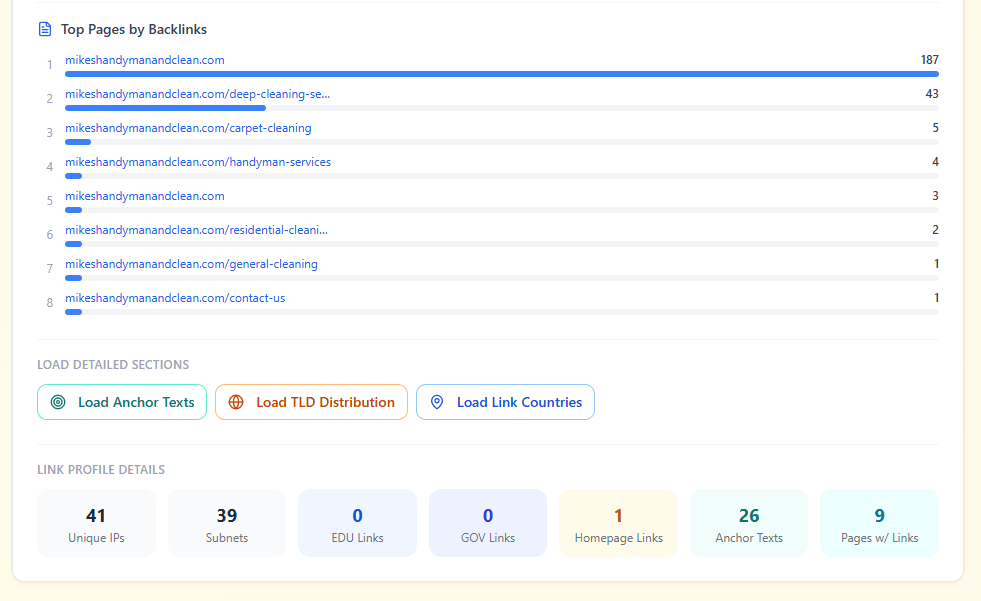Screen dimensions: 981x601
Task: Load the Link Countries breakdown
Action: pyautogui.click(x=505, y=401)
